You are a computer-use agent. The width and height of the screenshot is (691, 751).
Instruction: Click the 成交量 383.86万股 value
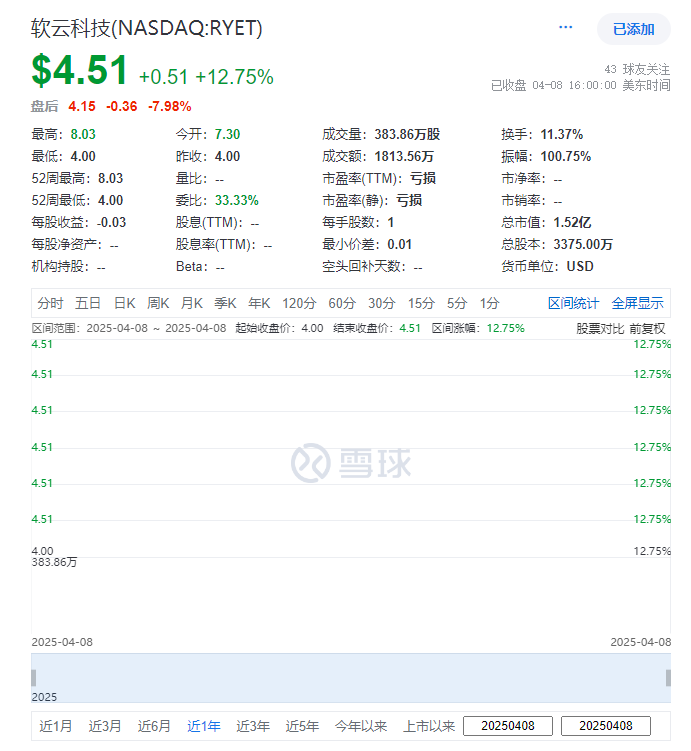(x=407, y=135)
